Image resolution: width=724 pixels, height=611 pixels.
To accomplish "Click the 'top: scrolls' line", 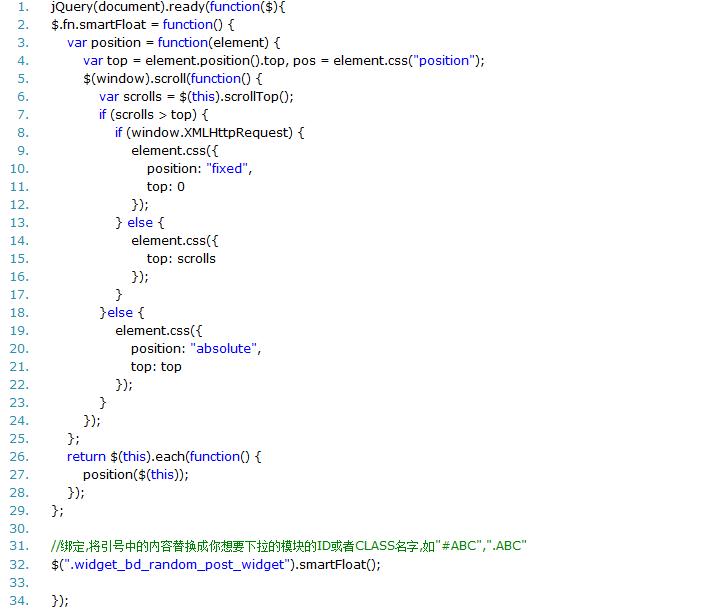I will (181, 259).
